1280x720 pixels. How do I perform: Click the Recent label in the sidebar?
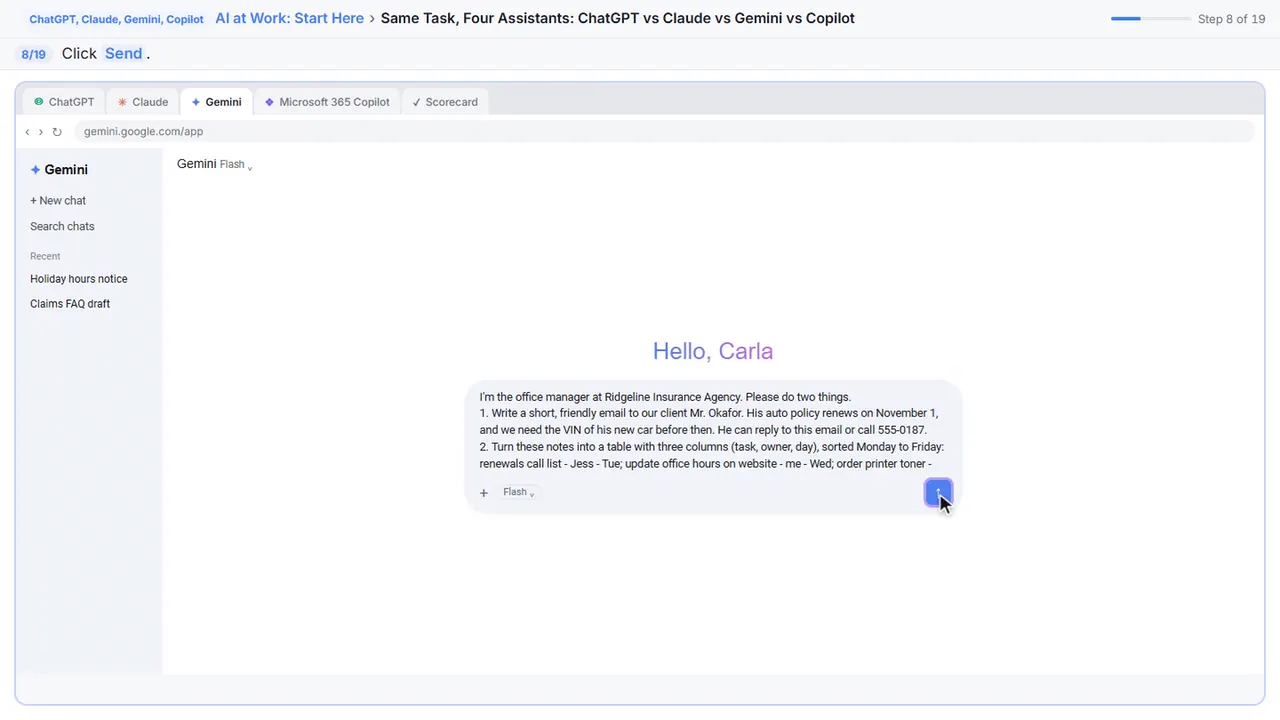click(45, 256)
